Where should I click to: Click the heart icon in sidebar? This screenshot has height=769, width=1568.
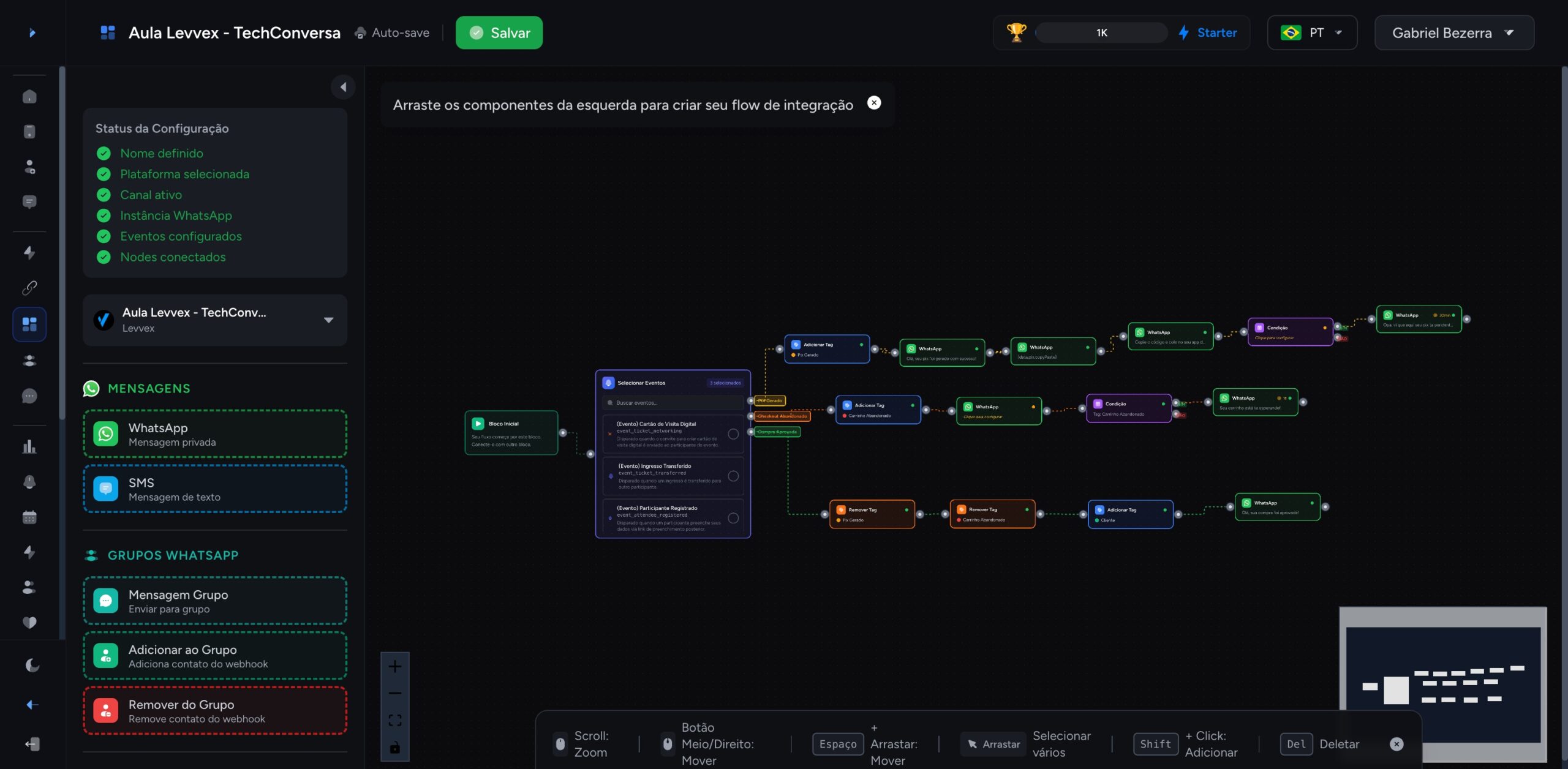point(29,623)
